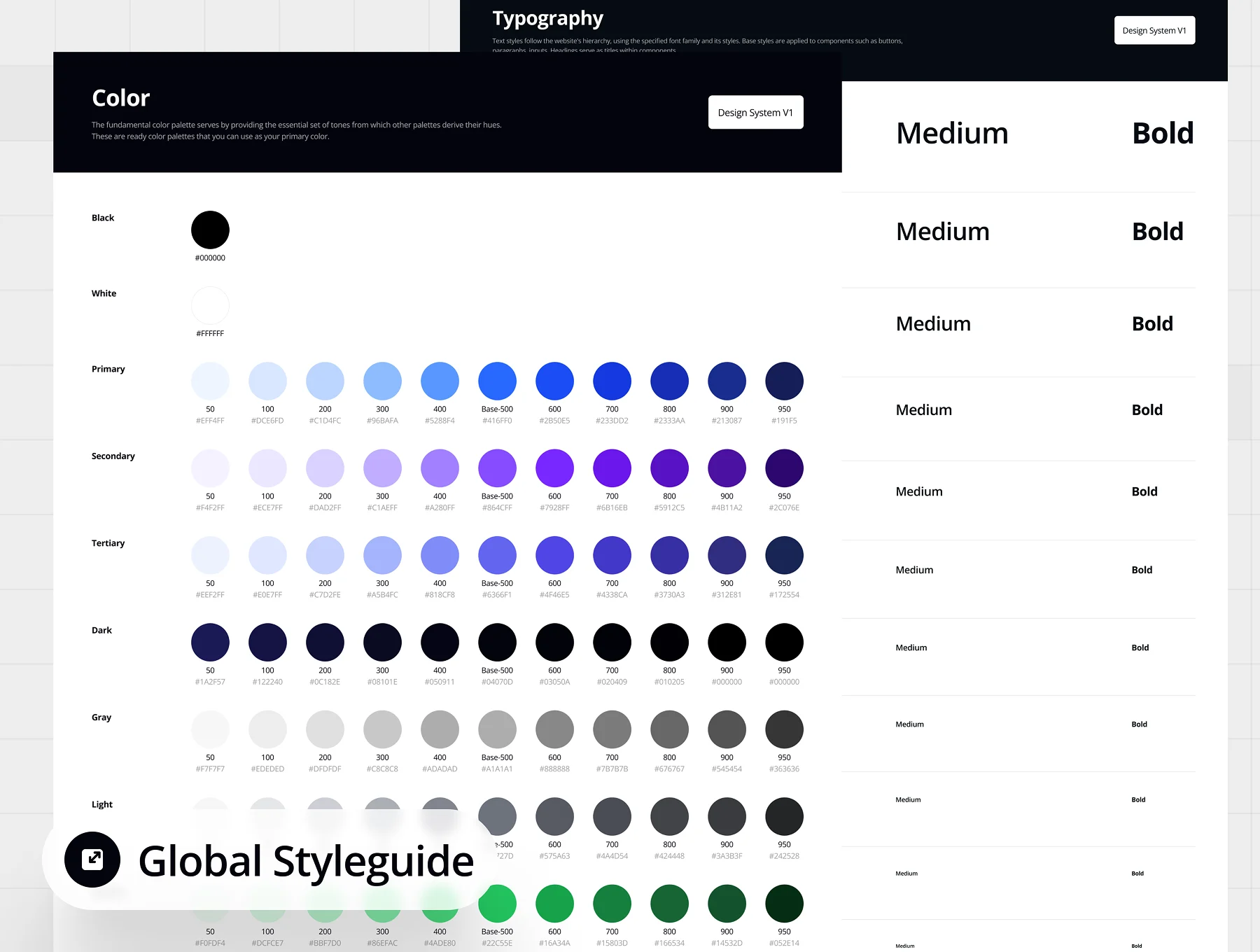Select Dark 200 swatch #0C182E
Viewport: 1260px width, 952px height.
click(x=325, y=643)
